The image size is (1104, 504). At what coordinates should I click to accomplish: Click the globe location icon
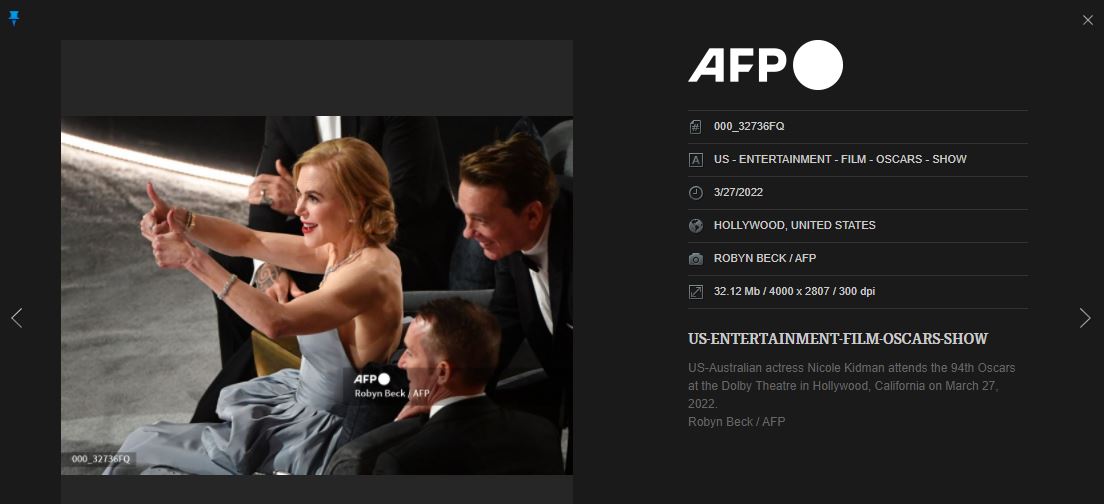[696, 226]
